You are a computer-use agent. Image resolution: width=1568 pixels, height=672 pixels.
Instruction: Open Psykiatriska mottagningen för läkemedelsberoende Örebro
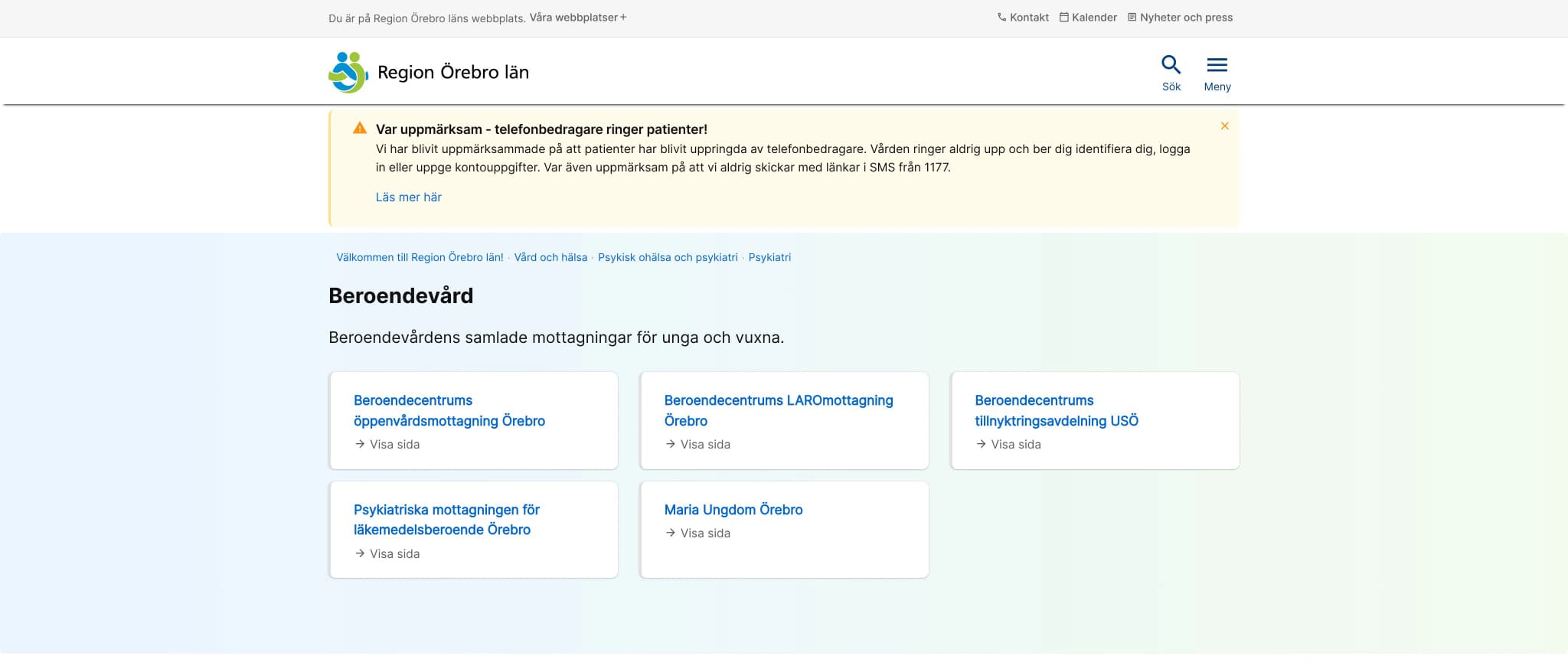pos(473,530)
